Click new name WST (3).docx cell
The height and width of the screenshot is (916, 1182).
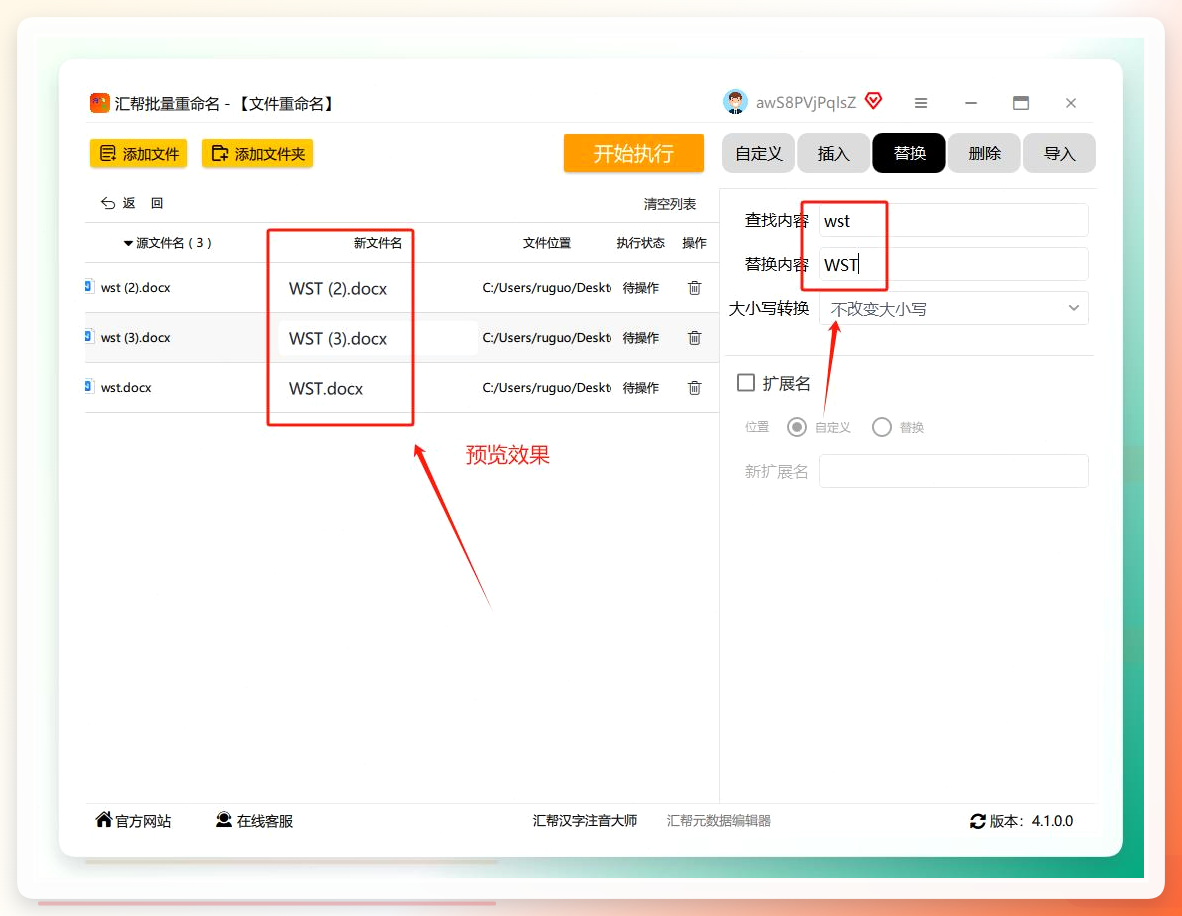377,339
